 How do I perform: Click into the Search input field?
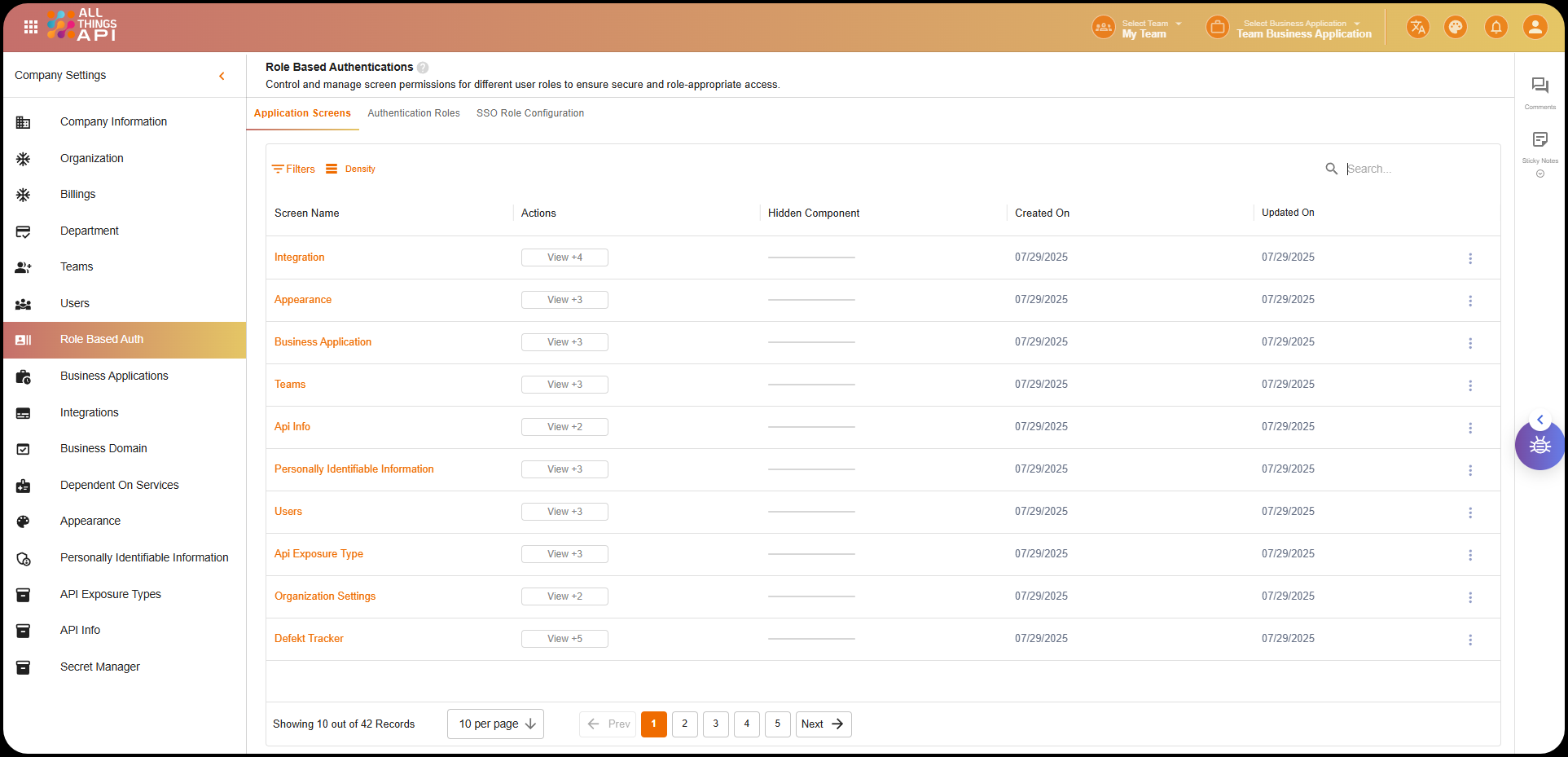pyautogui.click(x=1416, y=169)
